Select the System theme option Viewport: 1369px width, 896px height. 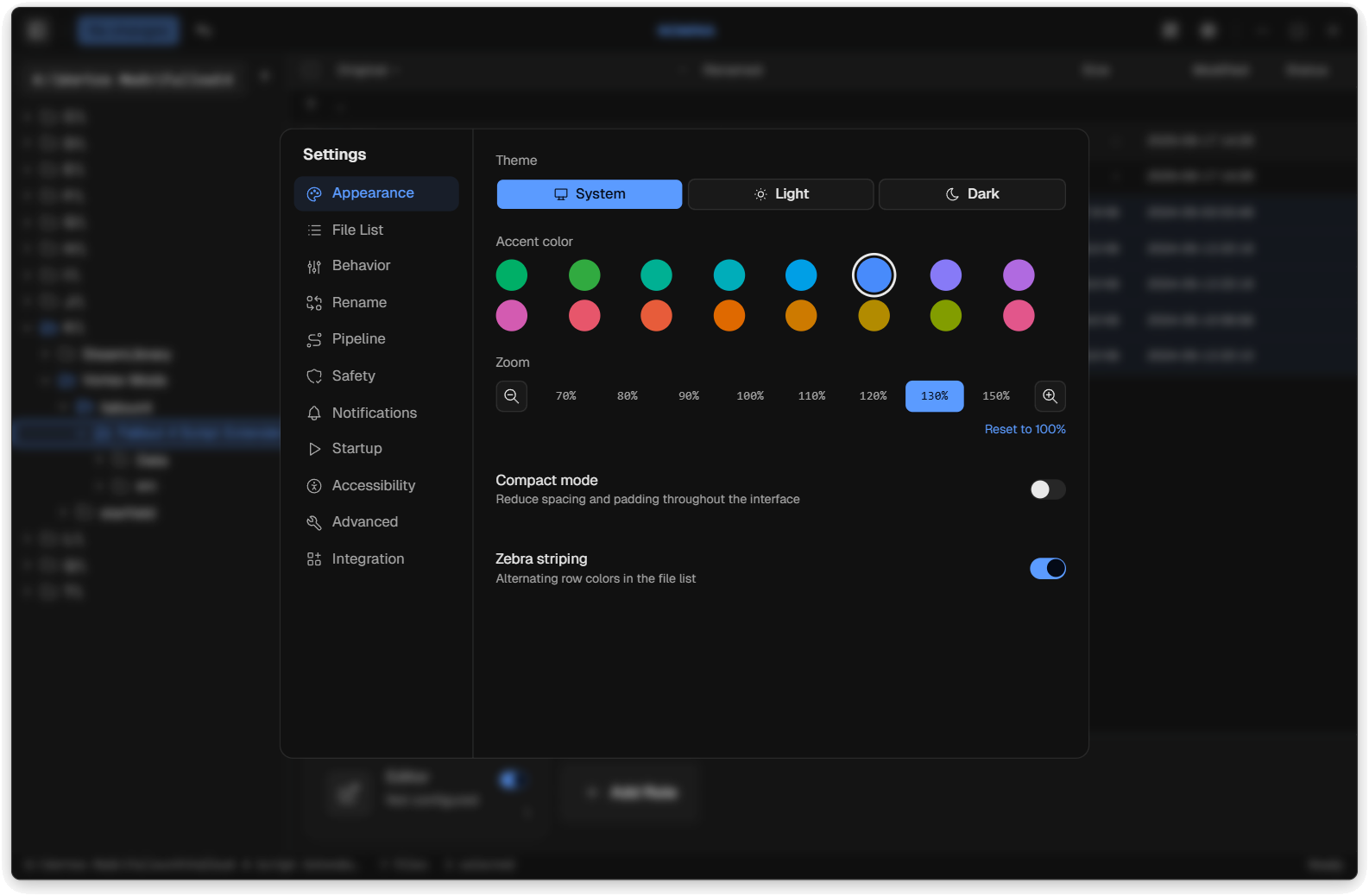[x=590, y=194]
